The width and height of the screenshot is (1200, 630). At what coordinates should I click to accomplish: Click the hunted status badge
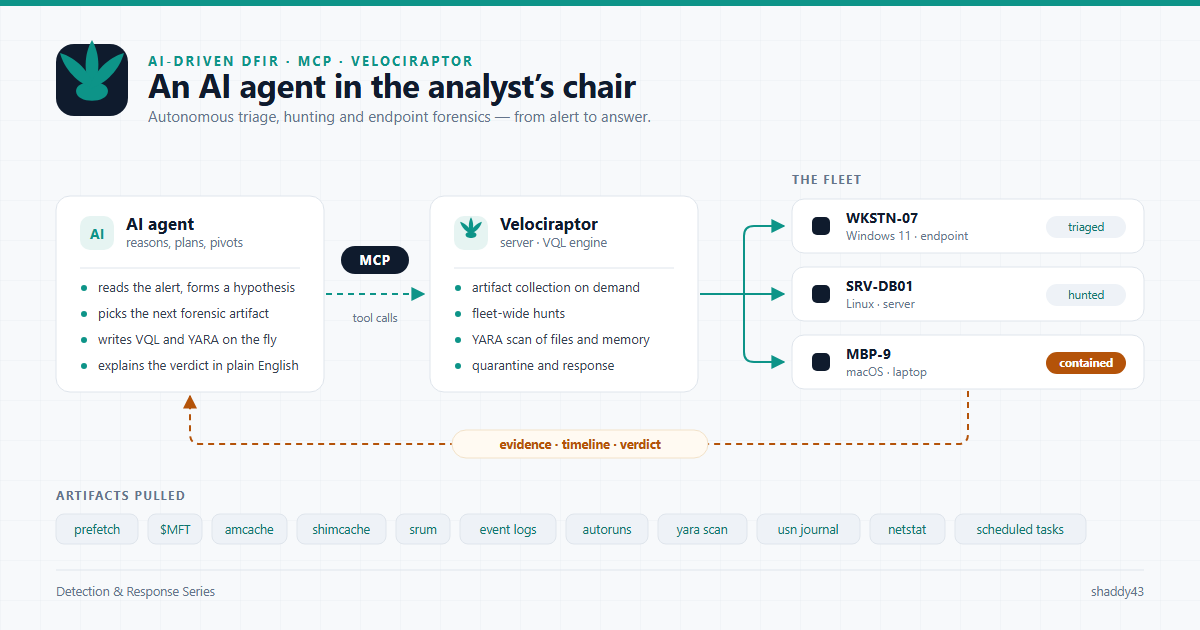1086,295
